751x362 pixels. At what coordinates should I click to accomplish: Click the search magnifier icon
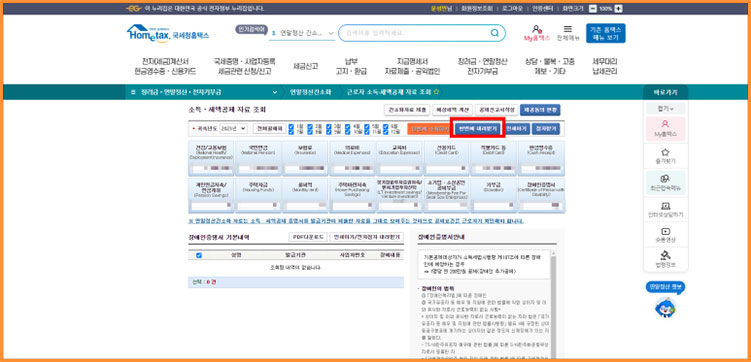[x=494, y=33]
